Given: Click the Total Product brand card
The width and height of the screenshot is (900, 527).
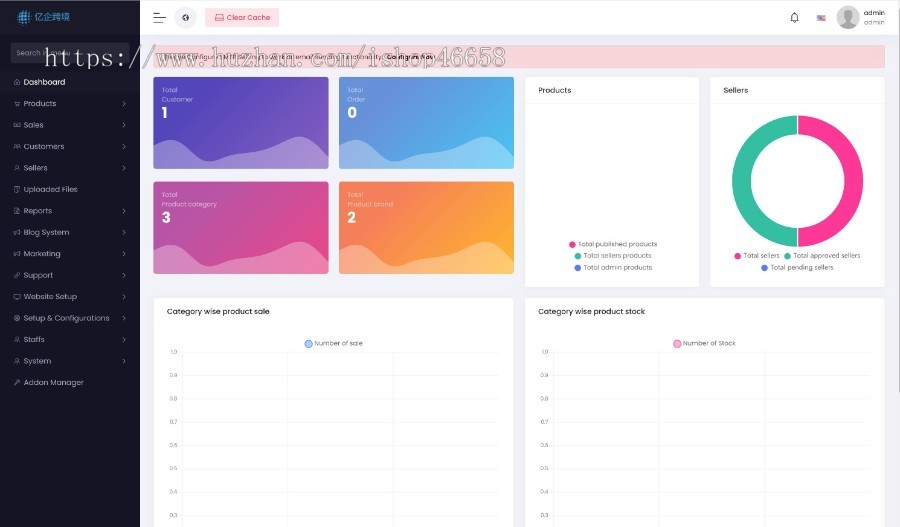Looking at the screenshot, I should coord(426,227).
